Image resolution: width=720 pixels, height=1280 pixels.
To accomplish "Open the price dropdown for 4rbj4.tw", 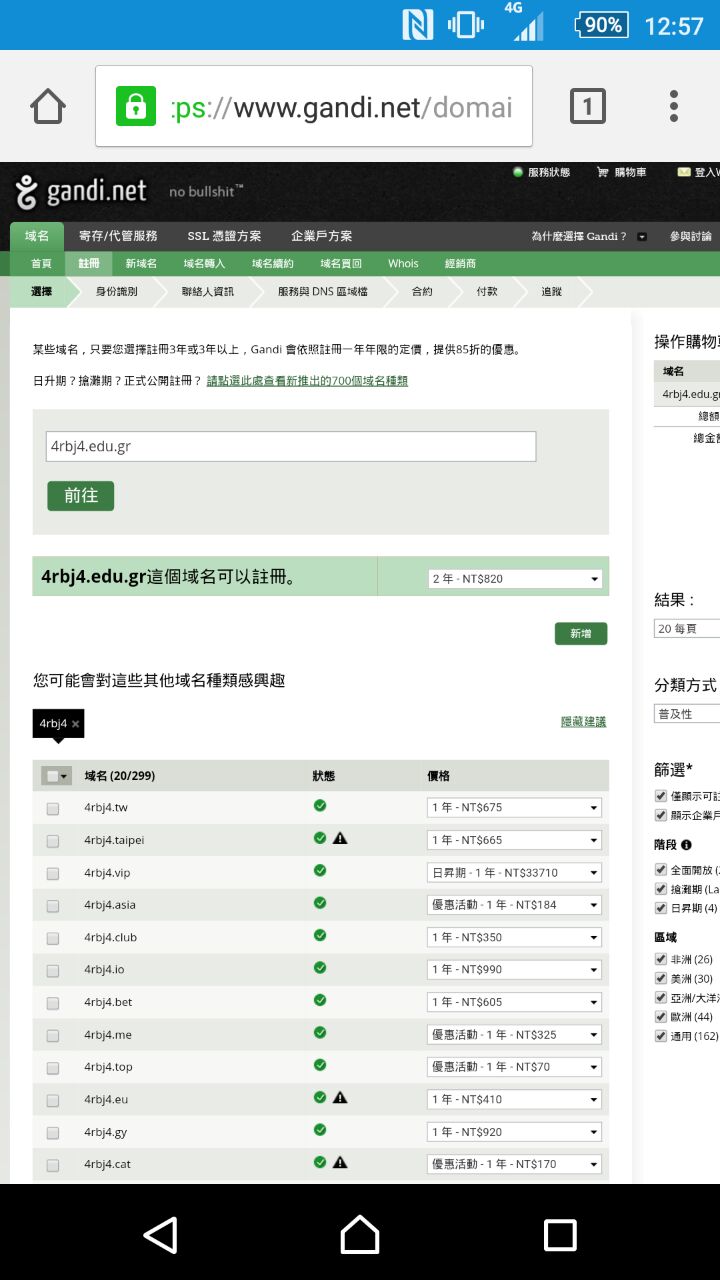I will point(515,808).
